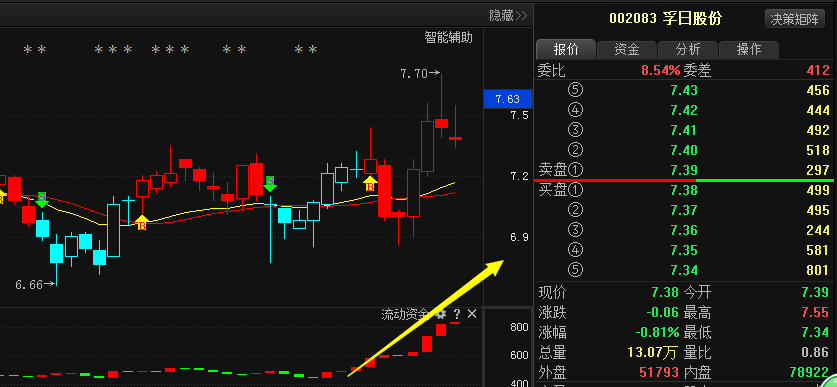Image resolution: width=837 pixels, height=387 pixels.
Task: Select the 卖盘① price 7.39 row
Action: [684, 170]
